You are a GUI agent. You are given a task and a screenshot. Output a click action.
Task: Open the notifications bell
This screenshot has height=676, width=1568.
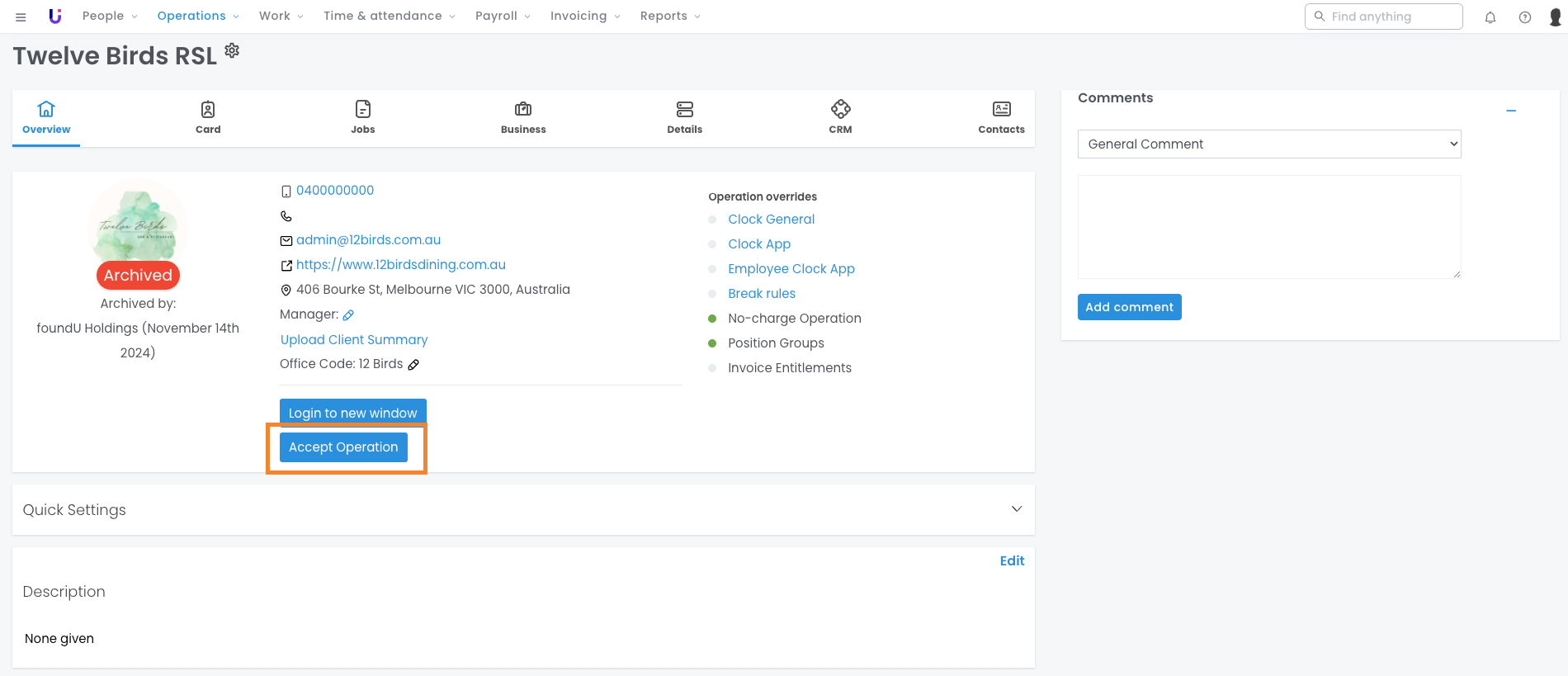[1490, 17]
